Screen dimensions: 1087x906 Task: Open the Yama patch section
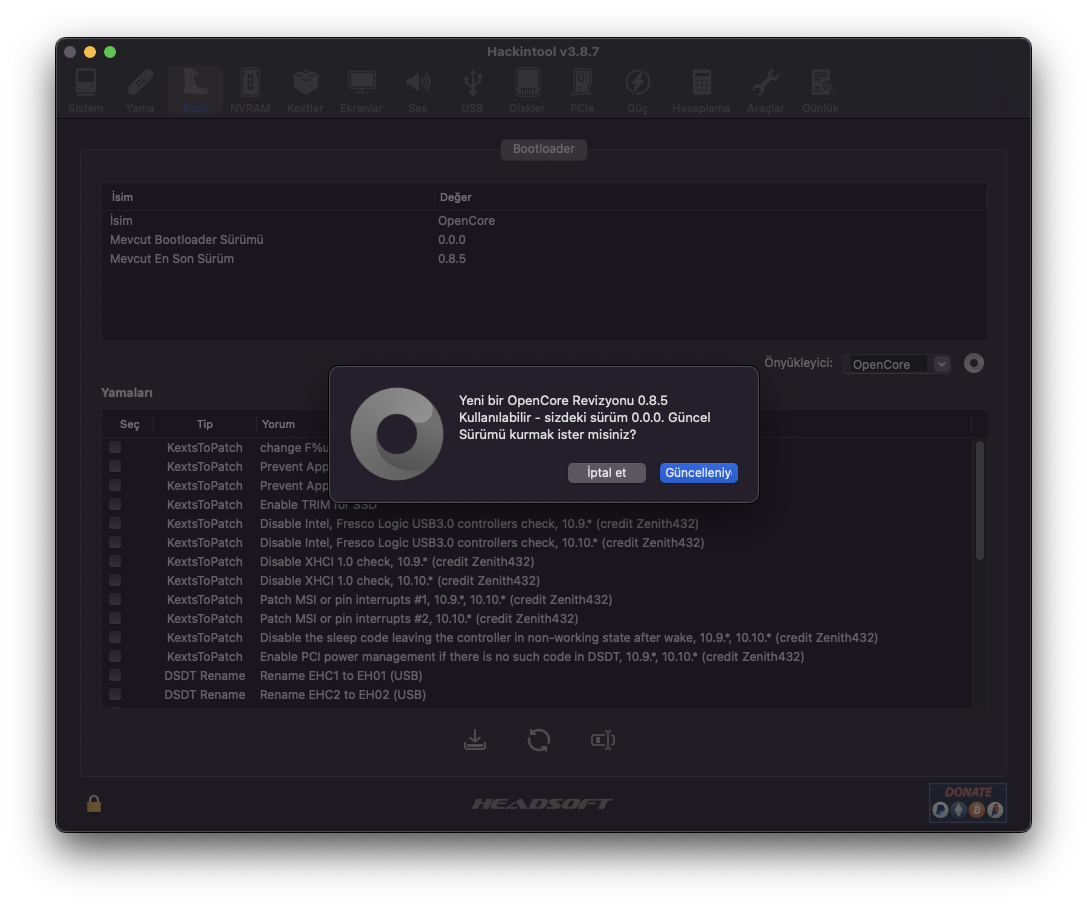click(140, 90)
